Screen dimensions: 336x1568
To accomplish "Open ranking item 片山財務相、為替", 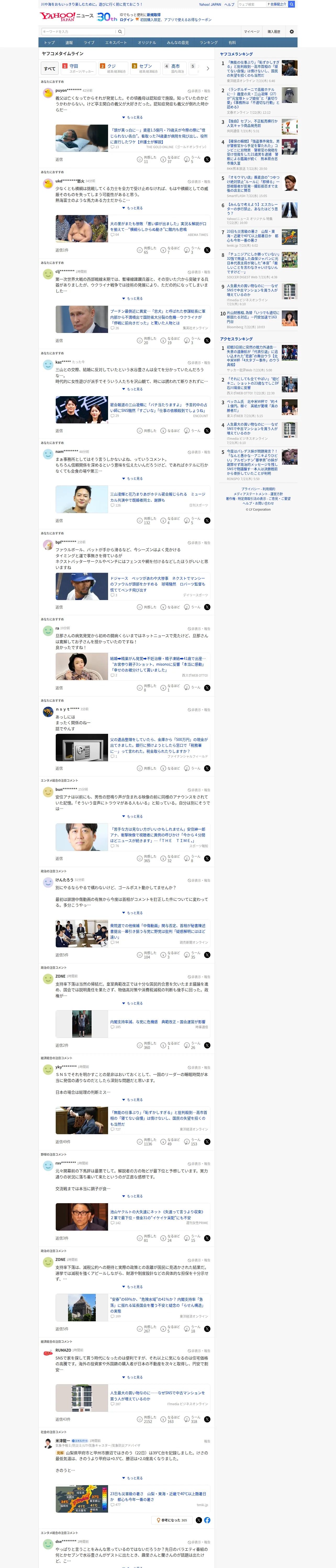I will coord(253,318).
